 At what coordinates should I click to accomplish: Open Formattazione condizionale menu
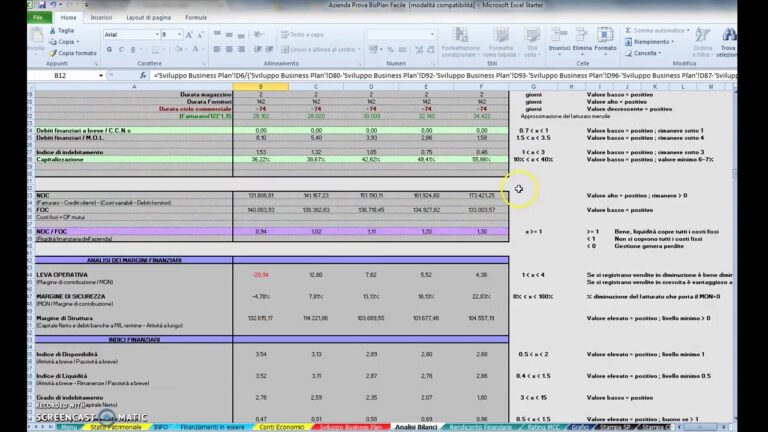(460, 42)
